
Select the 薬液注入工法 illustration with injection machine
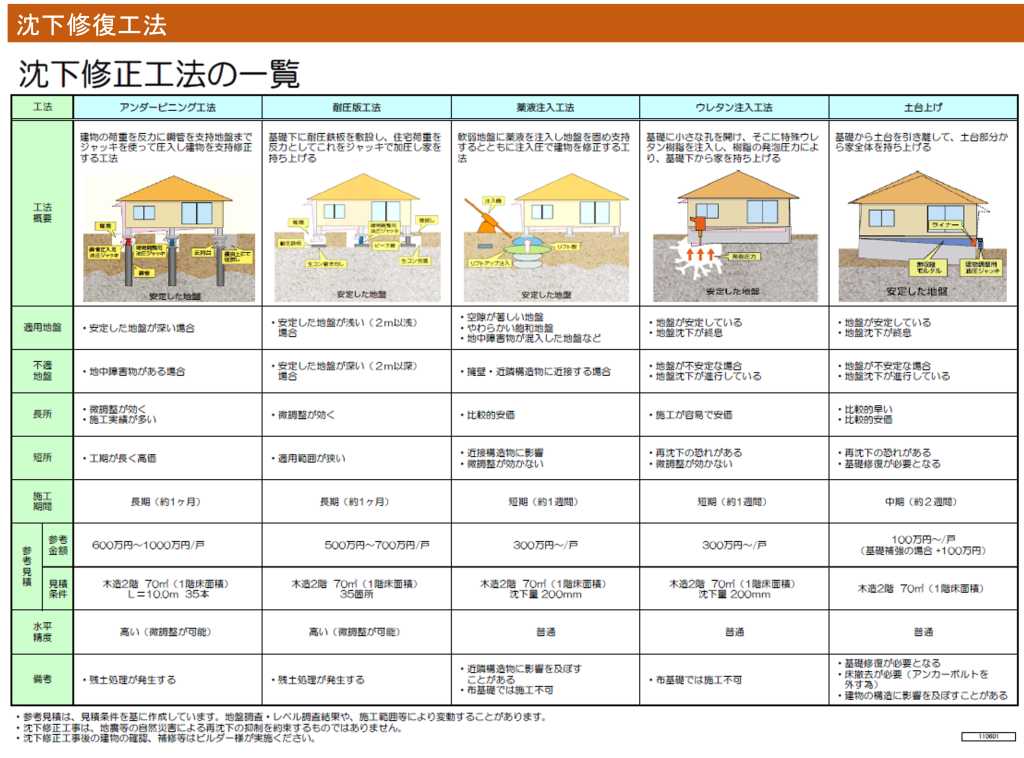(544, 238)
